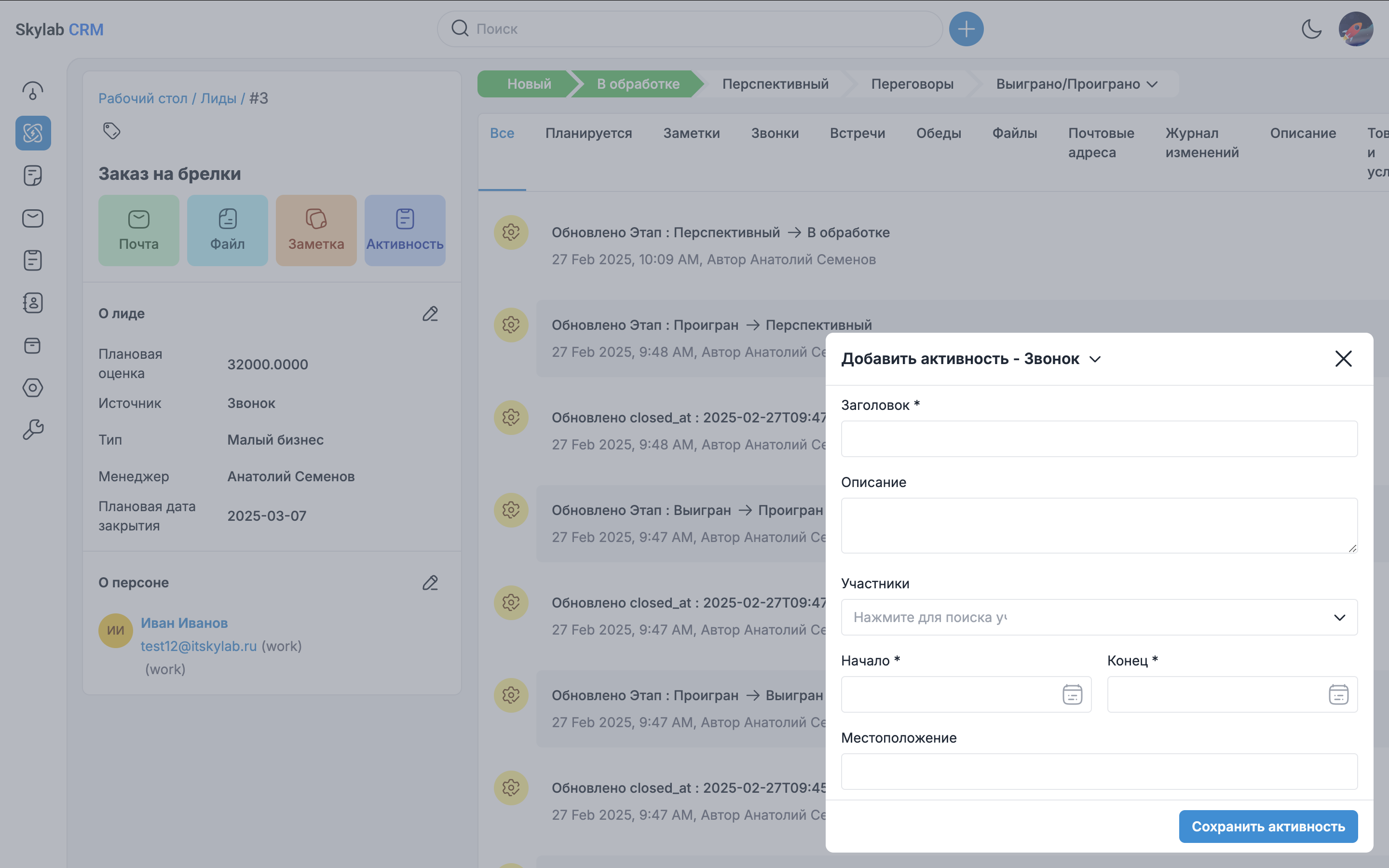Switch to the 'Почтовые адреса' tab

coord(1101,143)
